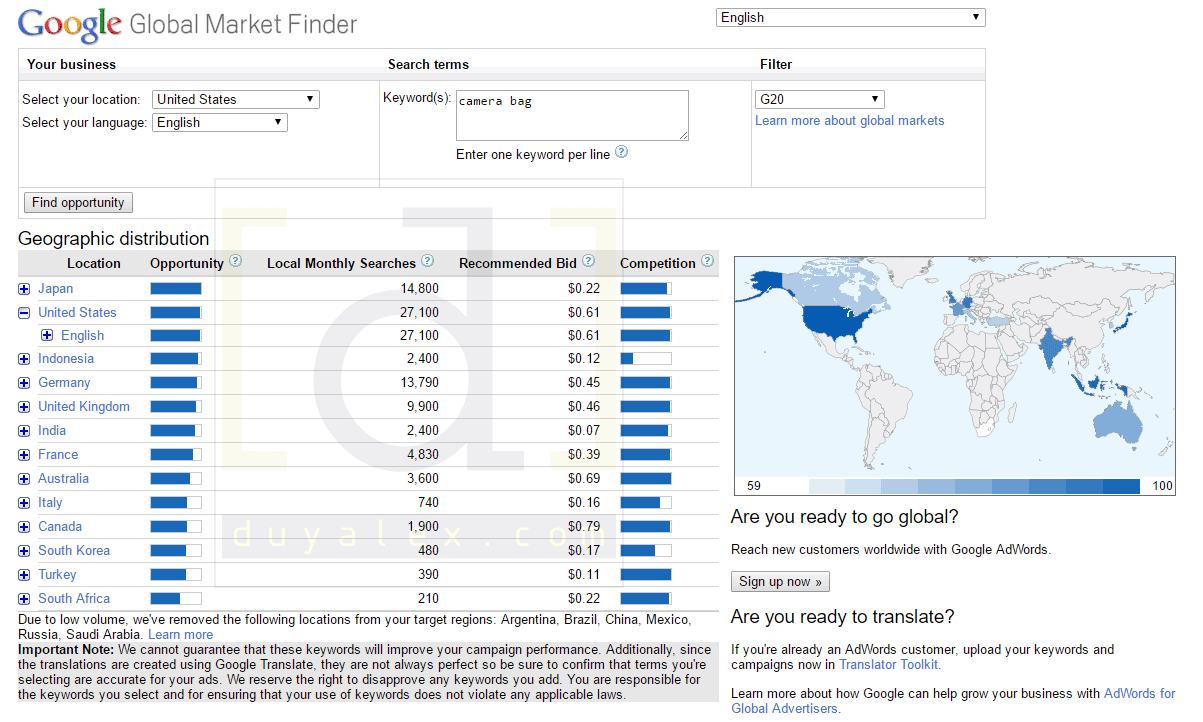This screenshot has height=722, width=1203.
Task: Open help icon beside Local Monthly Searches
Action: [x=427, y=261]
